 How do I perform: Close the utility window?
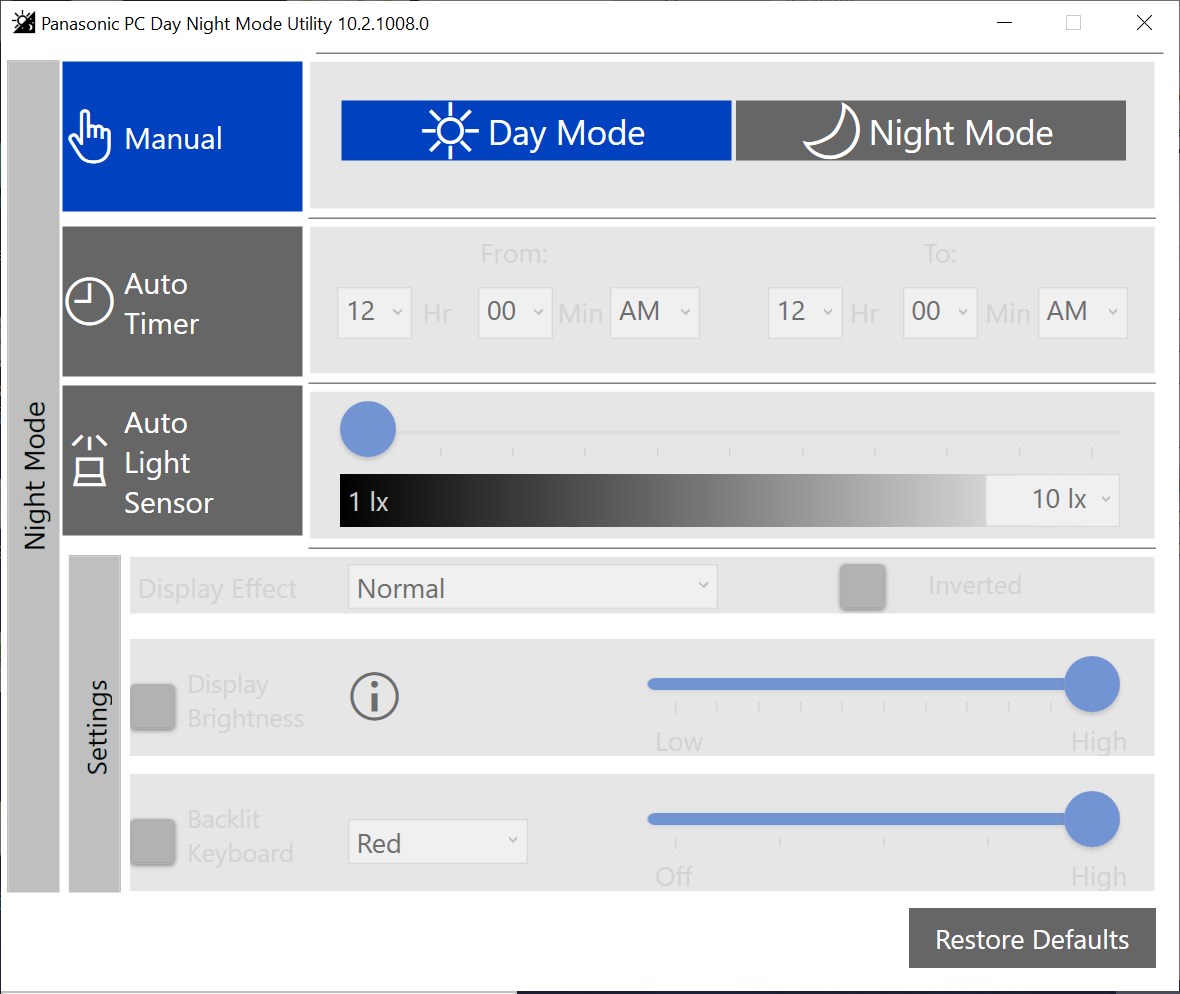pos(1144,23)
